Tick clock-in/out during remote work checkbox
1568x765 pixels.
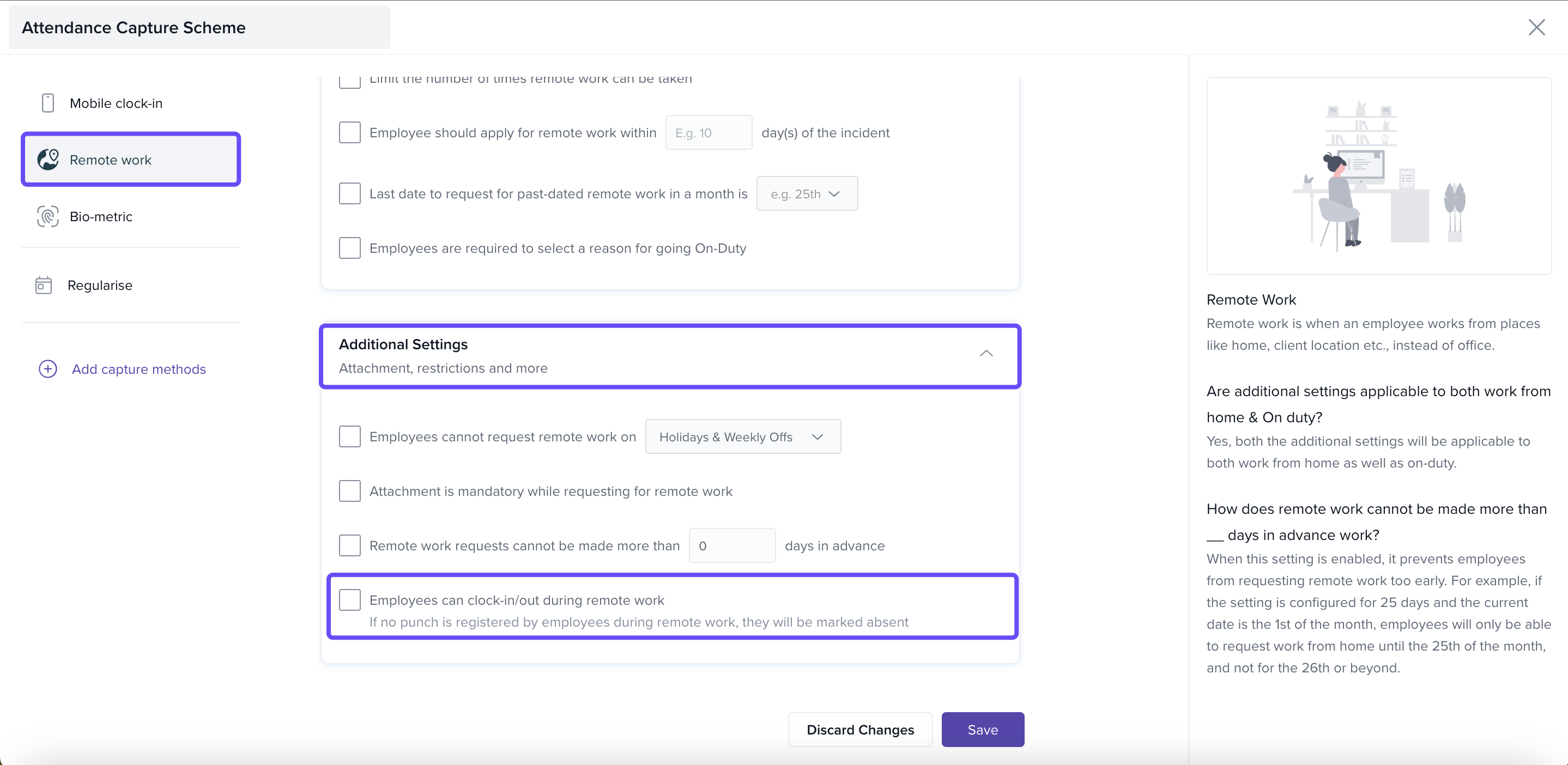[x=350, y=600]
